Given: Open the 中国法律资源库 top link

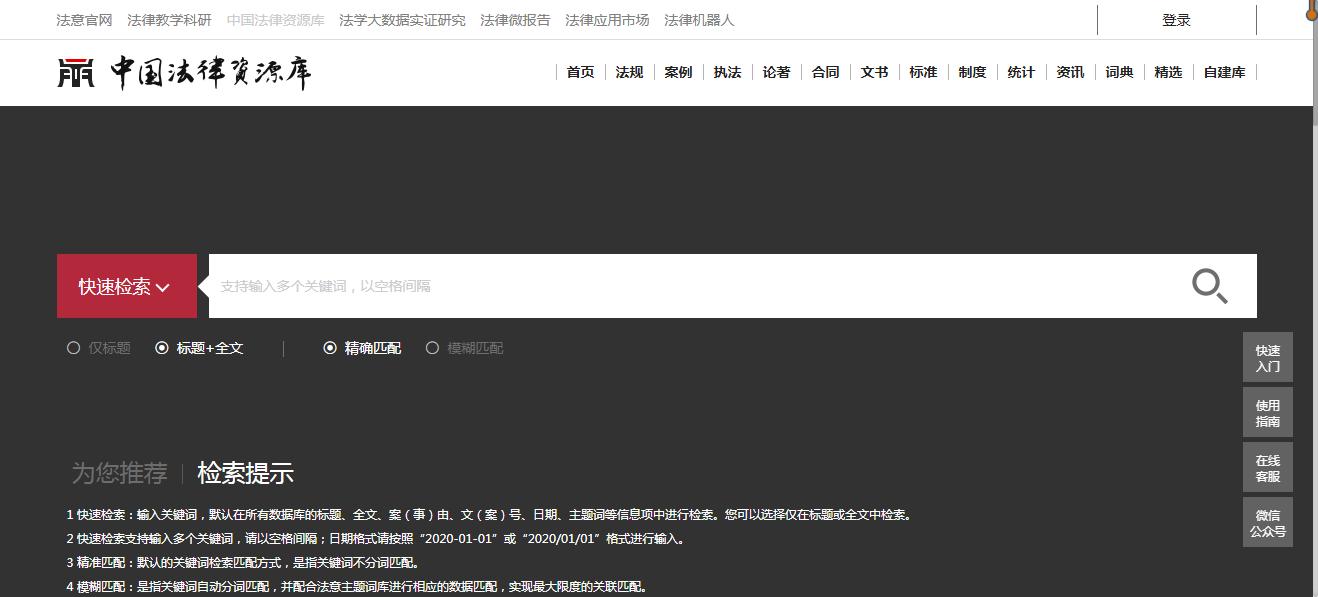Looking at the screenshot, I should [275, 20].
